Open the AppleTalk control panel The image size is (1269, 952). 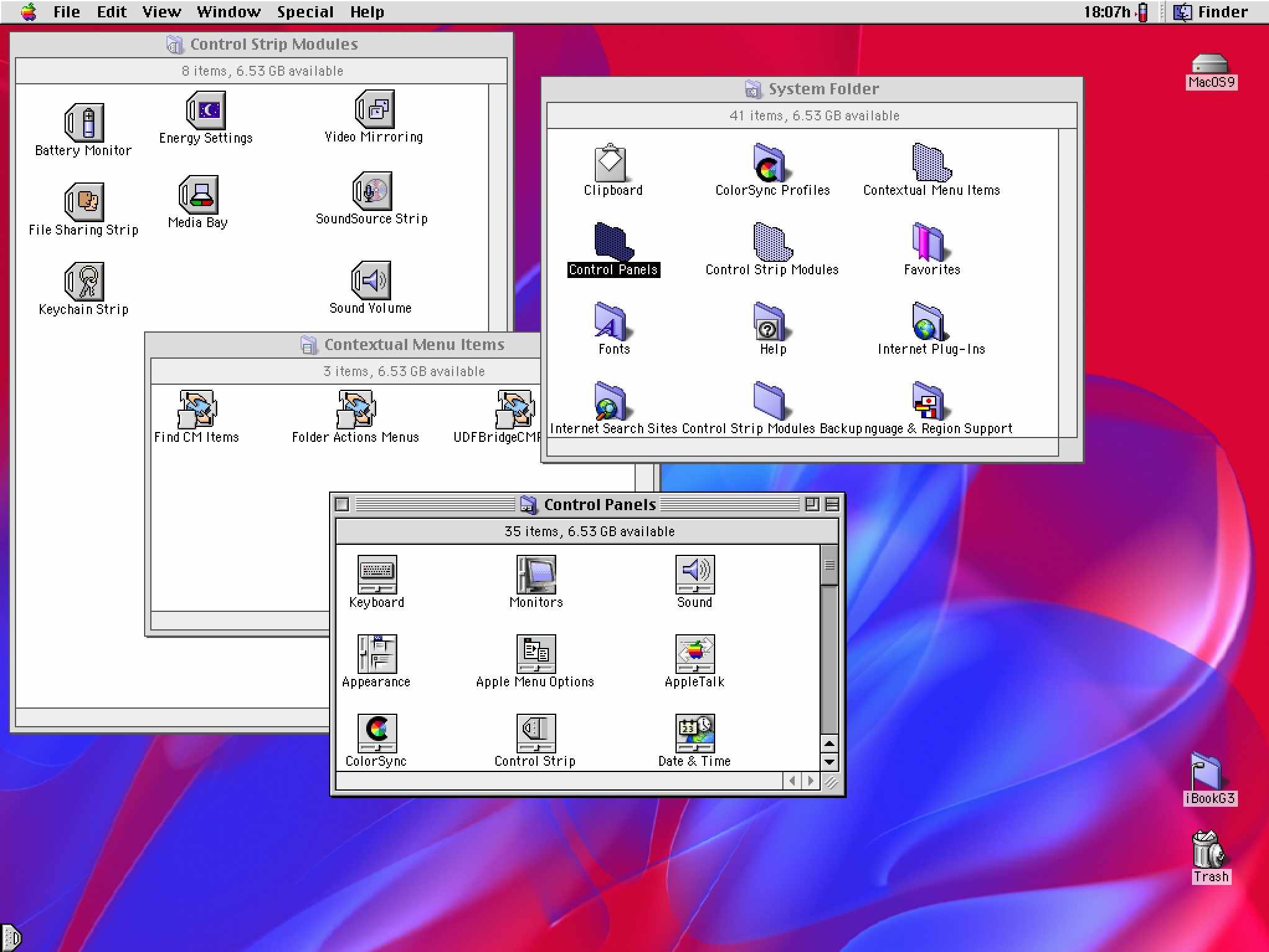coord(694,653)
